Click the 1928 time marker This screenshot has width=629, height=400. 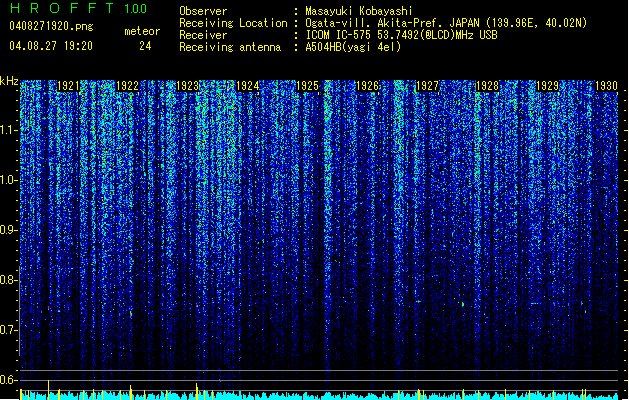[x=487, y=86]
